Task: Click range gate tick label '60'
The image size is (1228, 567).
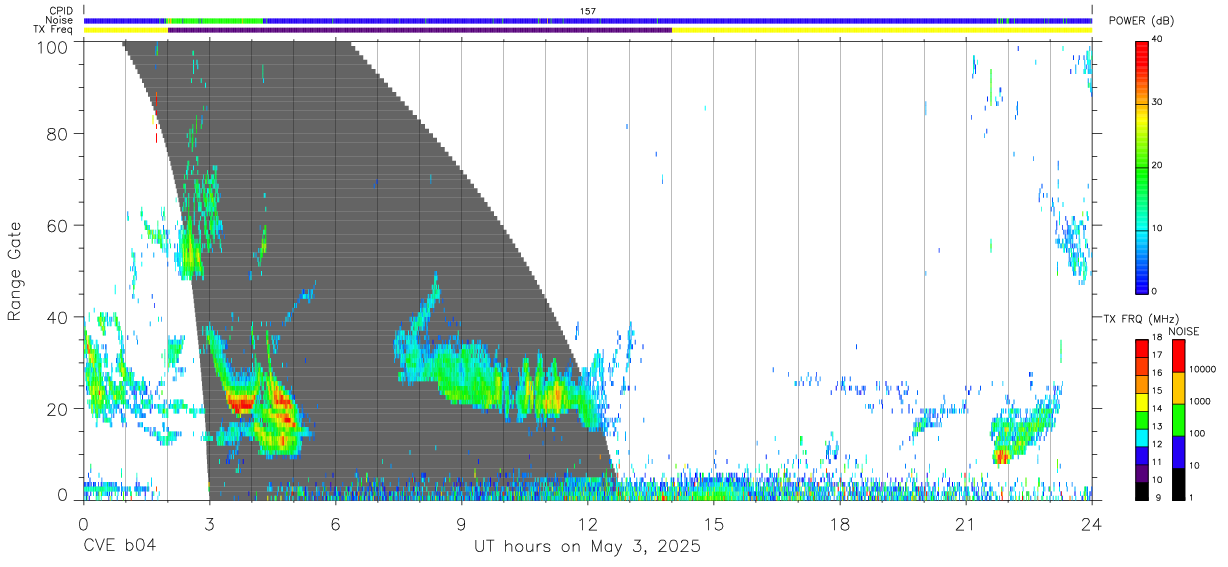Action: pos(57,225)
